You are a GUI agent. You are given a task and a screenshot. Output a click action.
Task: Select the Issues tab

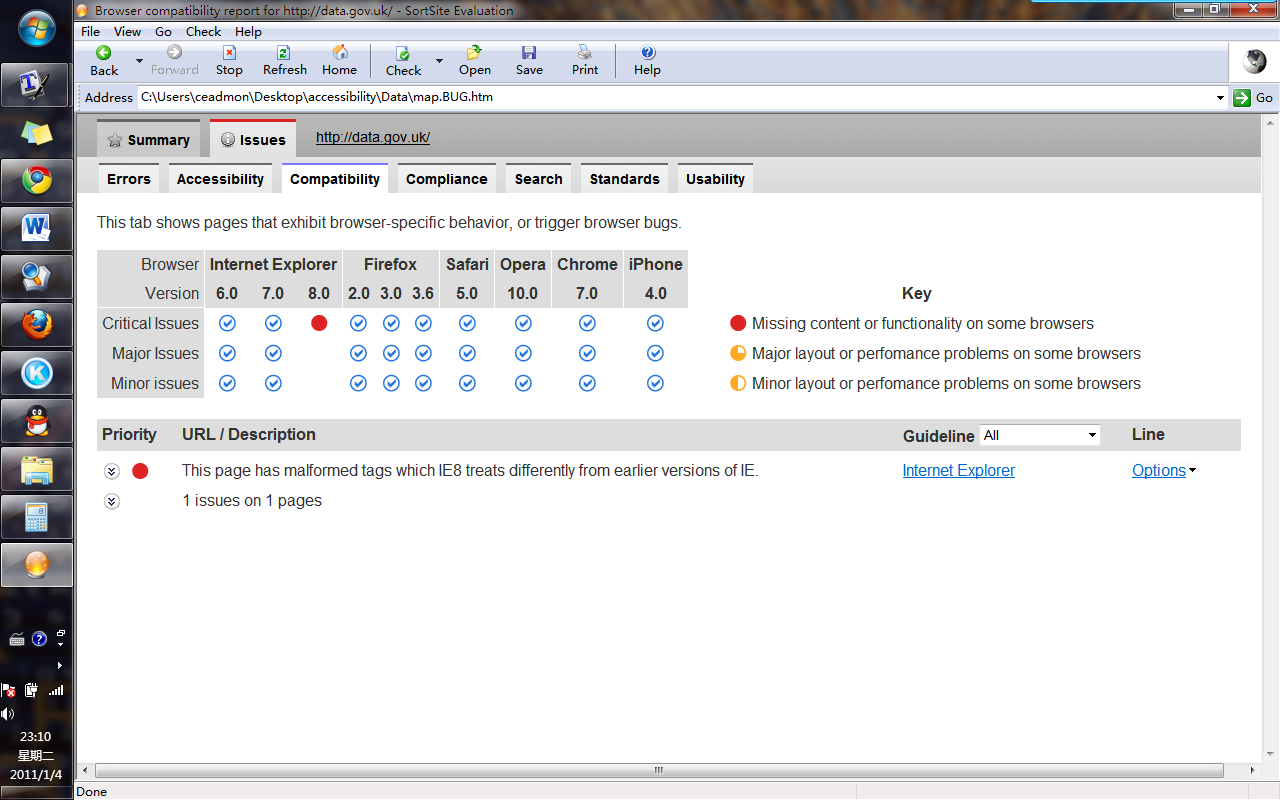253,139
